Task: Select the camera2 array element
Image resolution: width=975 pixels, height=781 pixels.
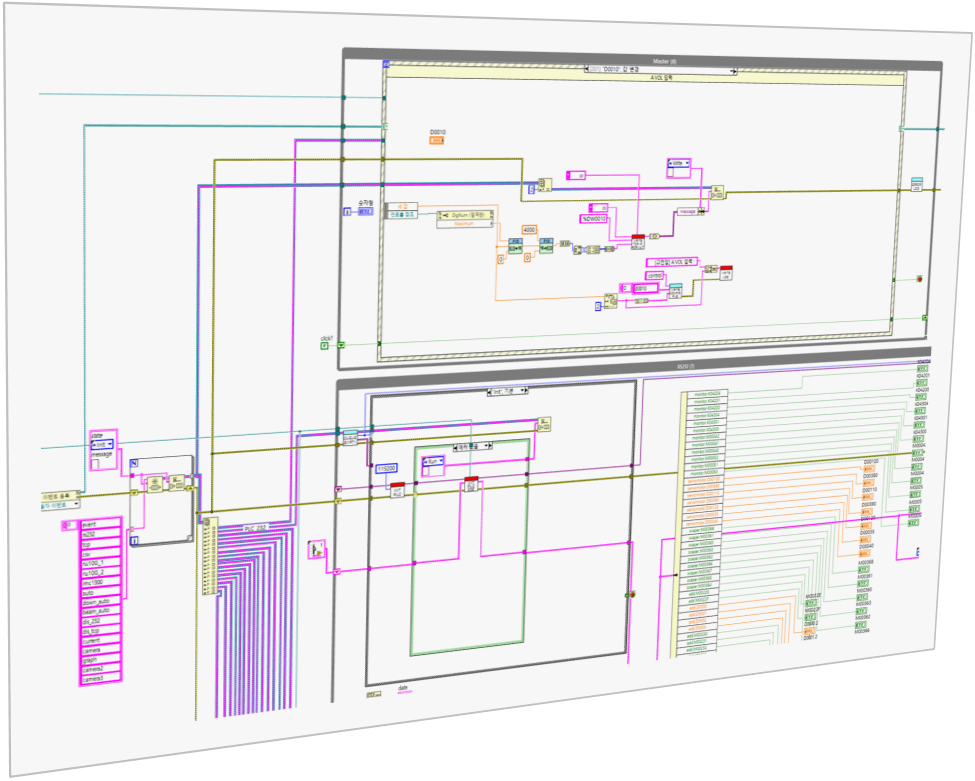Action: (101, 670)
